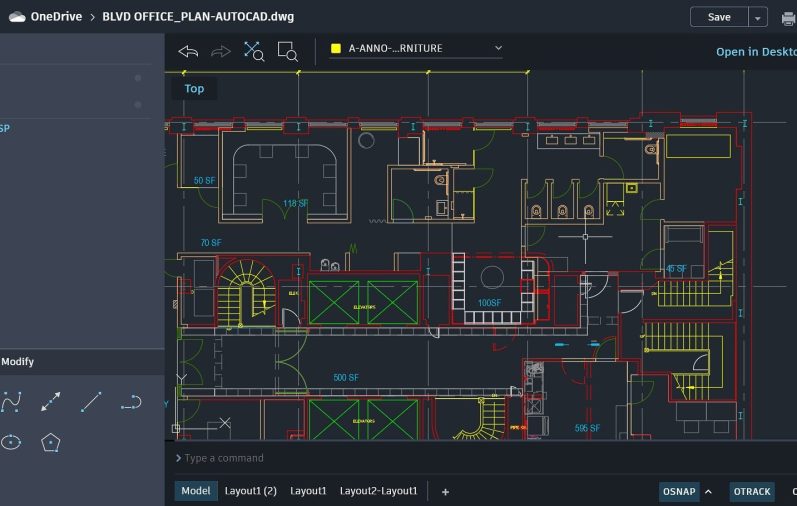Select the Polygon drawing tool
Image resolution: width=797 pixels, height=506 pixels.
tap(51, 442)
